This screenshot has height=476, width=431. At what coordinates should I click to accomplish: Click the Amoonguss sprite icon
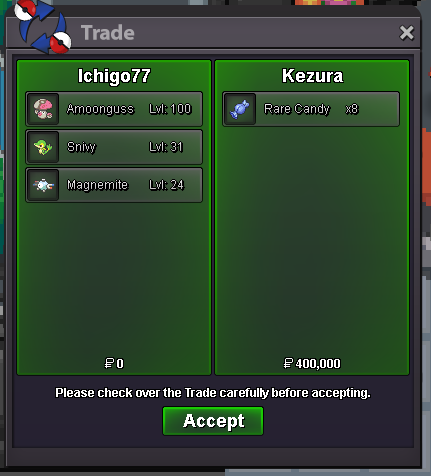[43, 109]
